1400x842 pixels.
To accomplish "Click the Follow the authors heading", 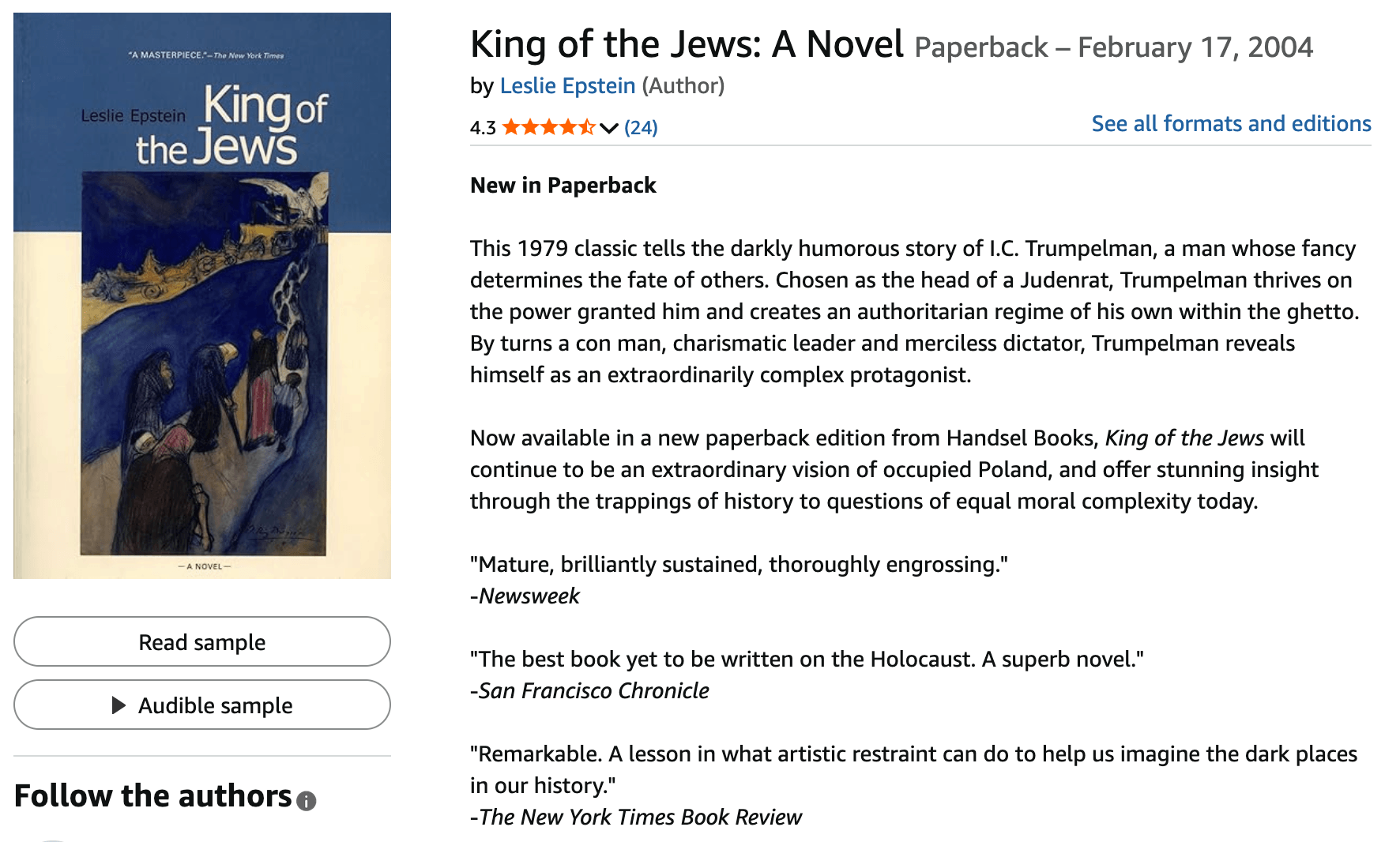I will point(153,796).
